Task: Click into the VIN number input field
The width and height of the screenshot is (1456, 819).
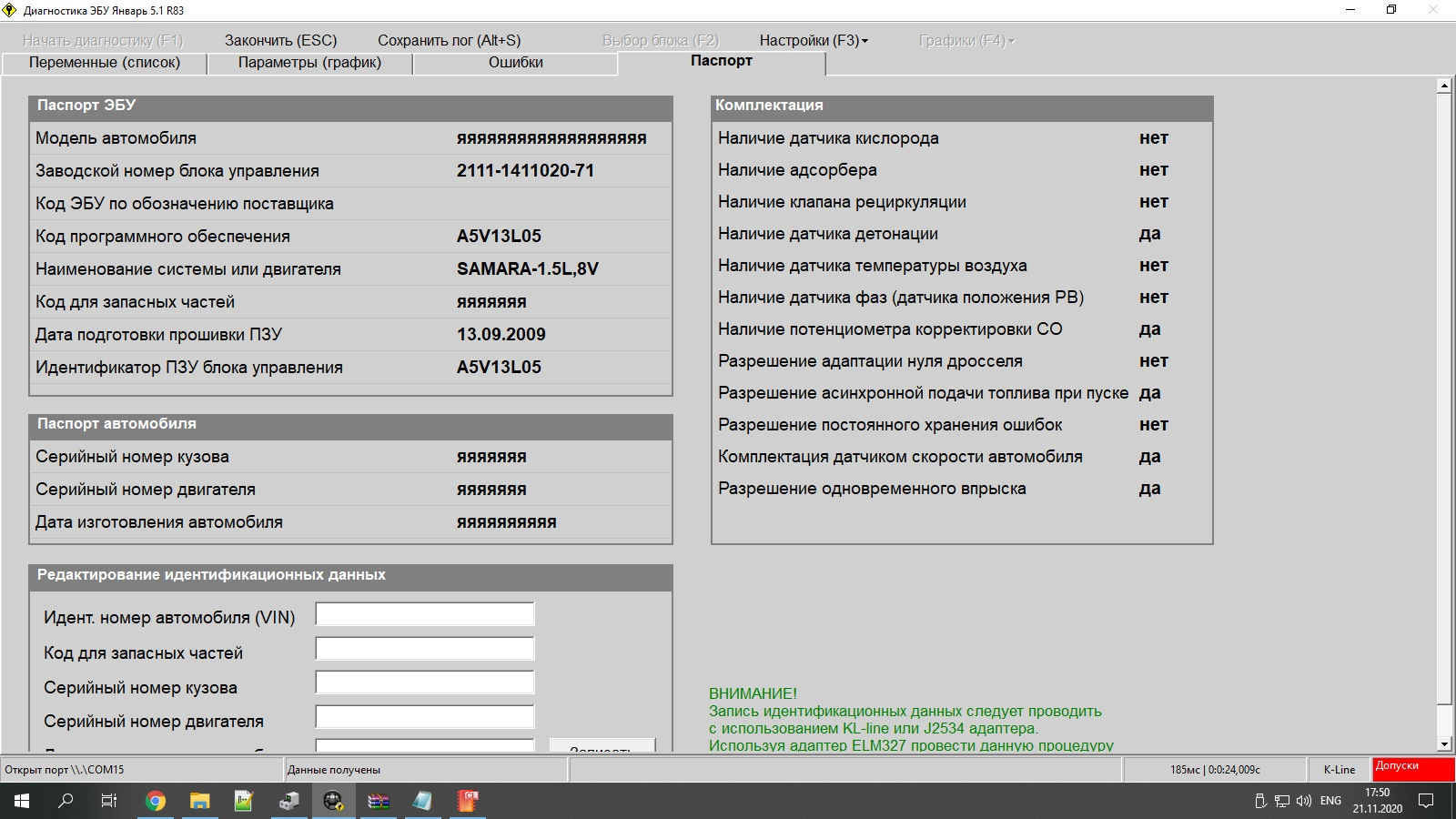Action: pos(425,614)
